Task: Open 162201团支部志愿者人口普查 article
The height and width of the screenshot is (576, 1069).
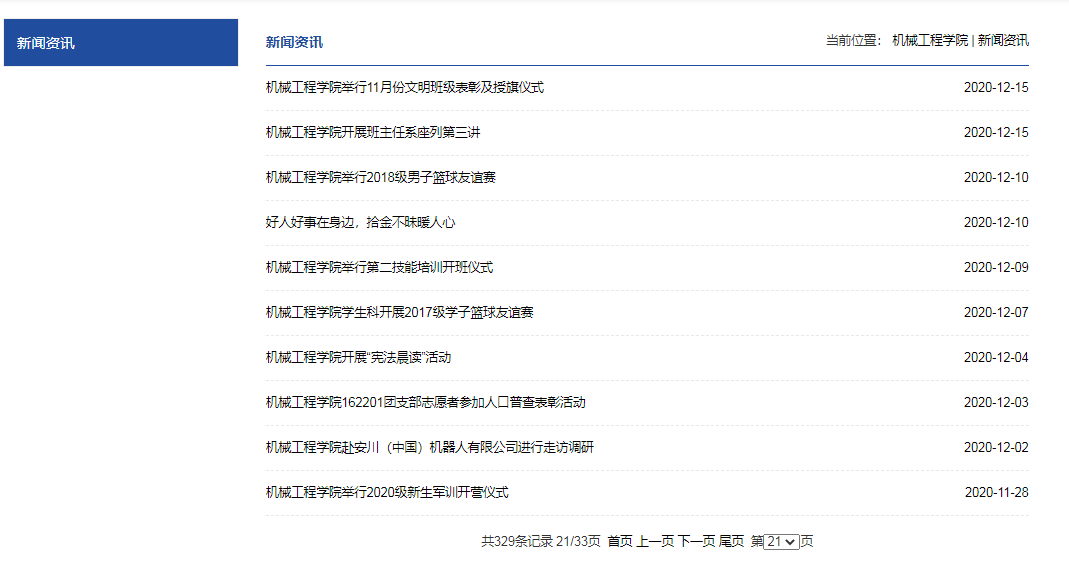Action: pos(425,403)
